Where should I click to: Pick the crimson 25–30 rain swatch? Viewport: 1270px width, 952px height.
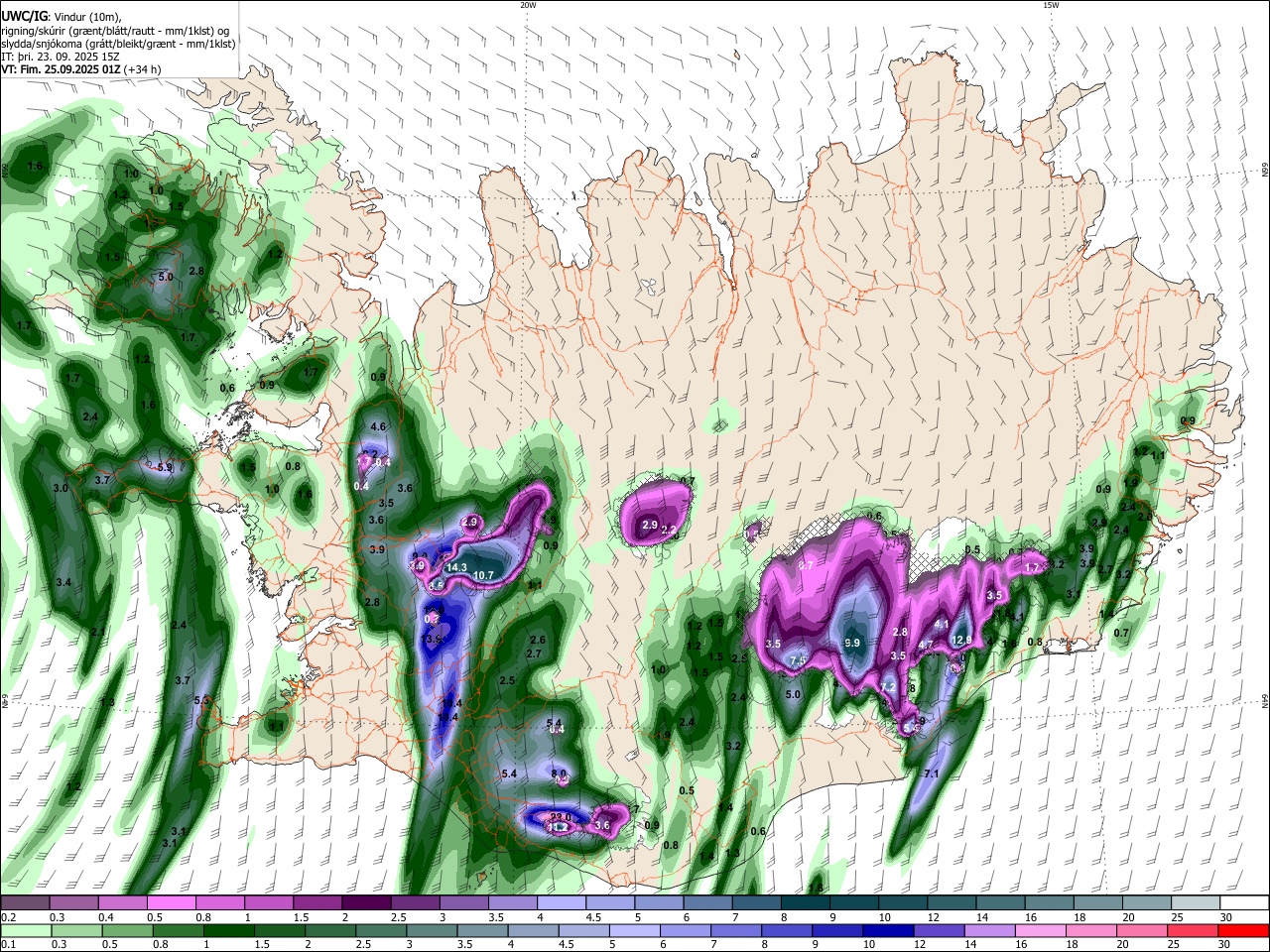tap(1193, 930)
